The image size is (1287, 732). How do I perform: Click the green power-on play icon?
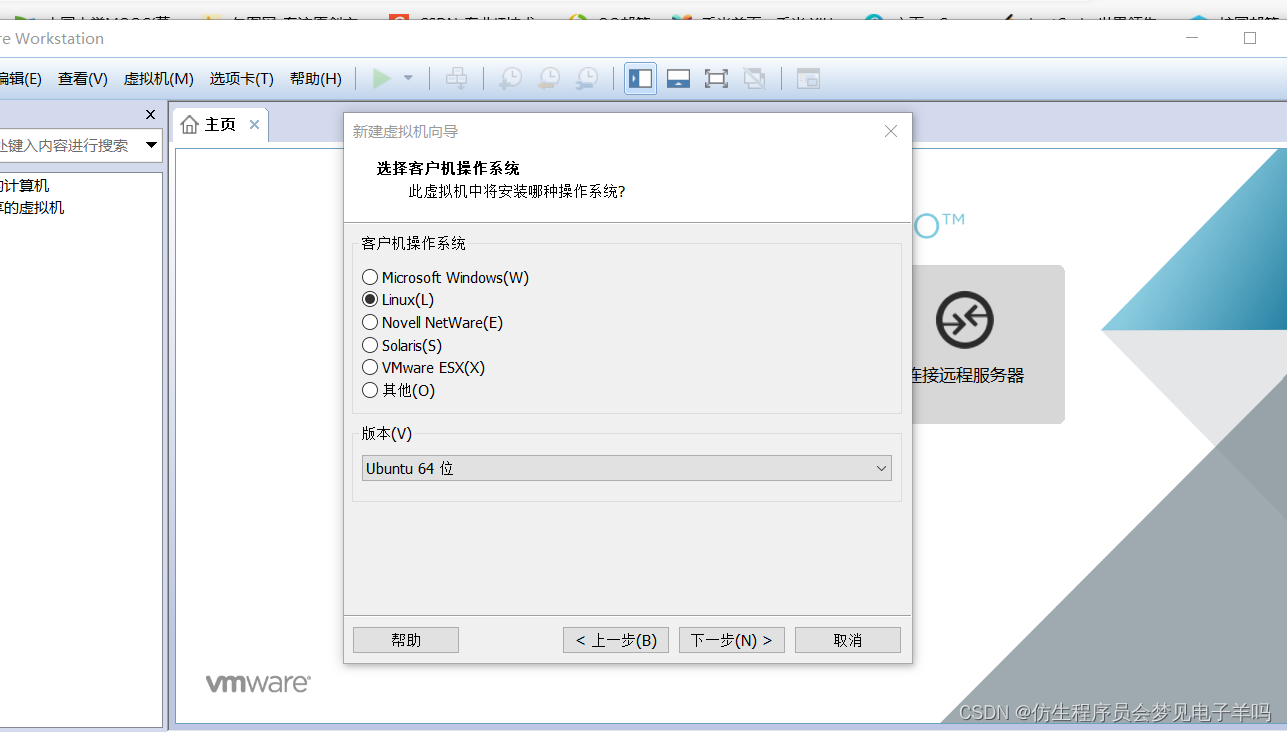tap(382, 78)
